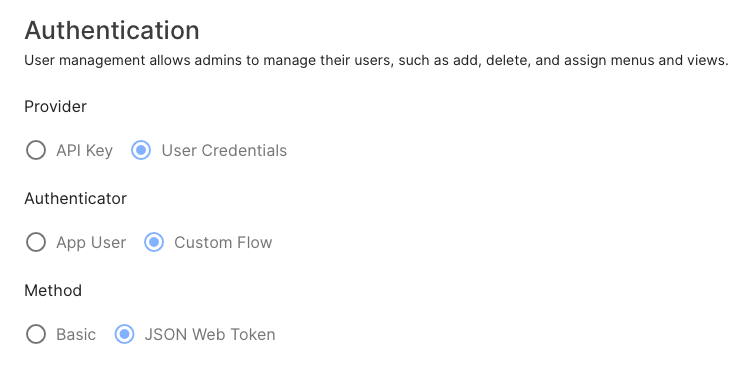Click the Authentication page heading
Viewport: 748px width, 382px height.
pyautogui.click(x=112, y=31)
